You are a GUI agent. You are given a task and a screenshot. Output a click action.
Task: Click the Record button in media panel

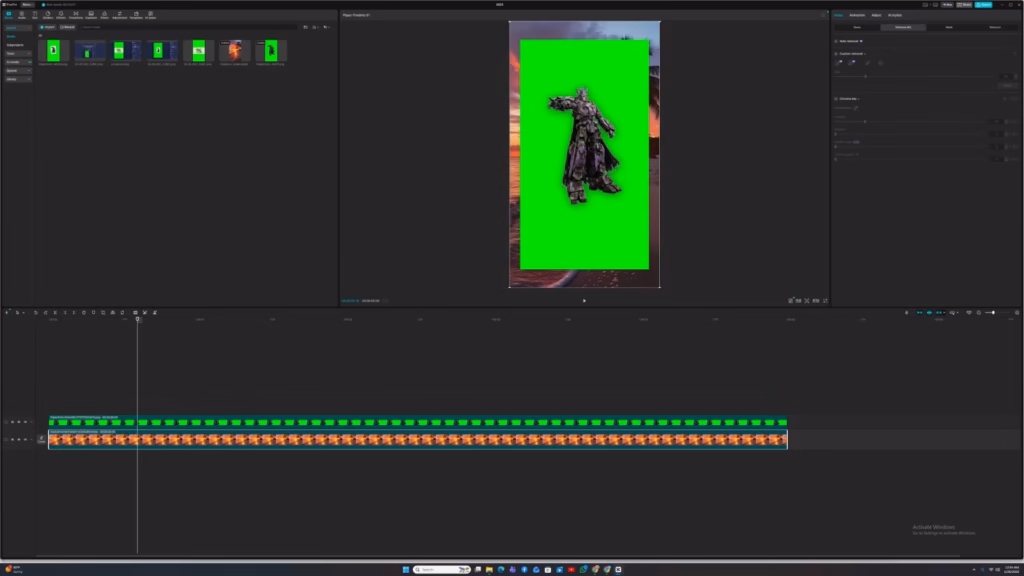click(67, 27)
